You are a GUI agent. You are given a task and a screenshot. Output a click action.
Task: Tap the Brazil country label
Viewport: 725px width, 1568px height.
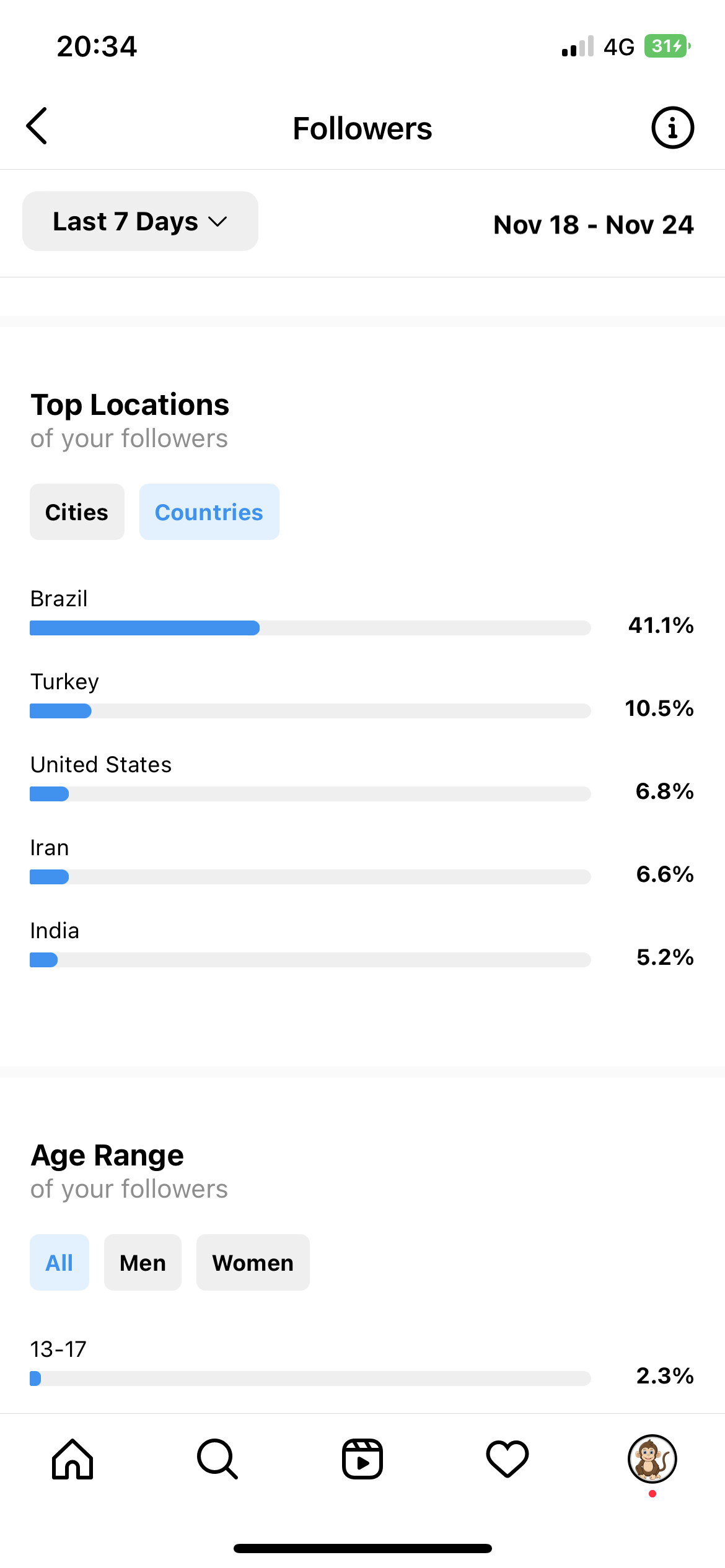pyautogui.click(x=59, y=599)
